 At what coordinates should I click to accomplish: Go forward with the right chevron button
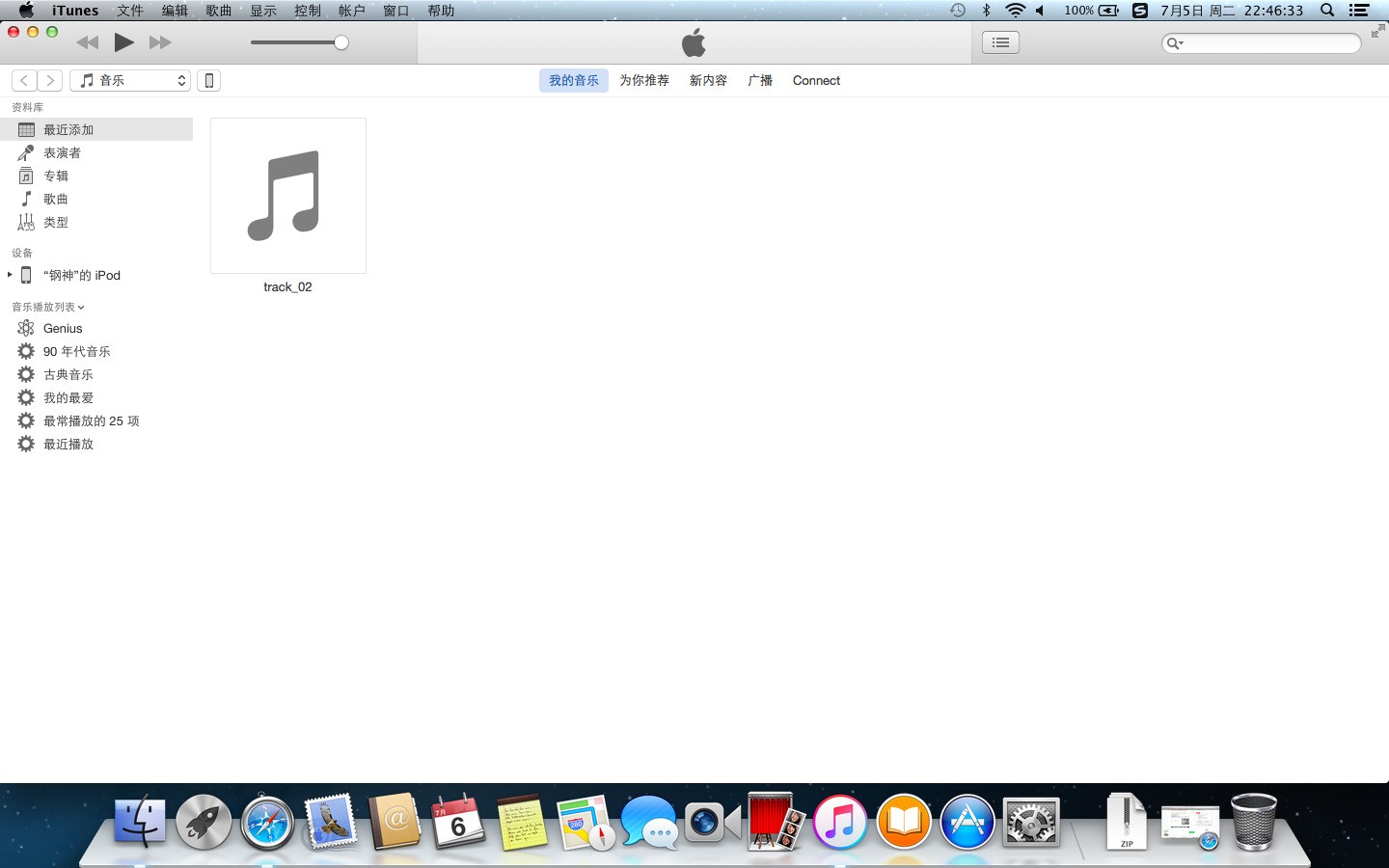(50, 80)
